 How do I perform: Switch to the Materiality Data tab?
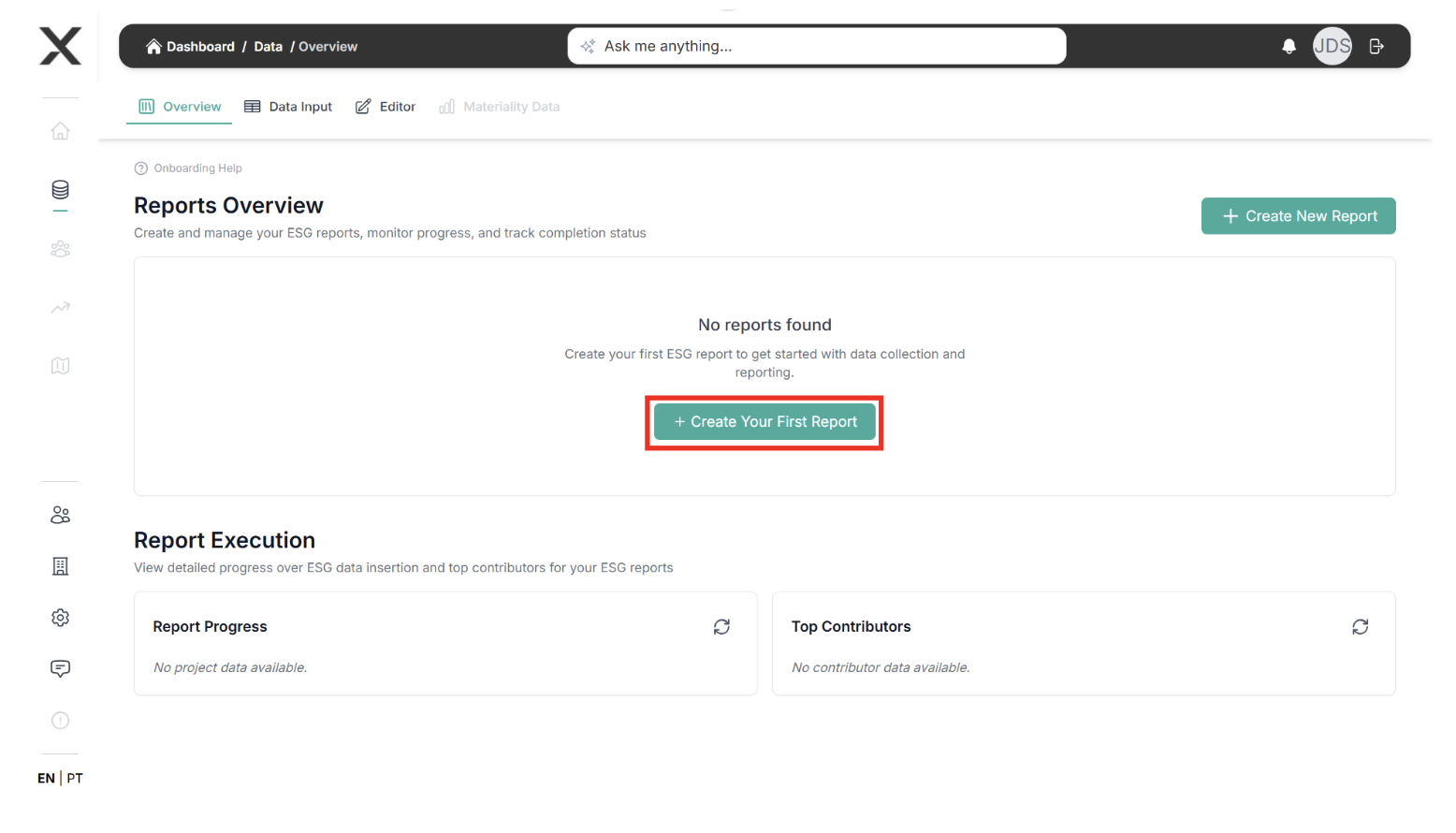coord(500,107)
